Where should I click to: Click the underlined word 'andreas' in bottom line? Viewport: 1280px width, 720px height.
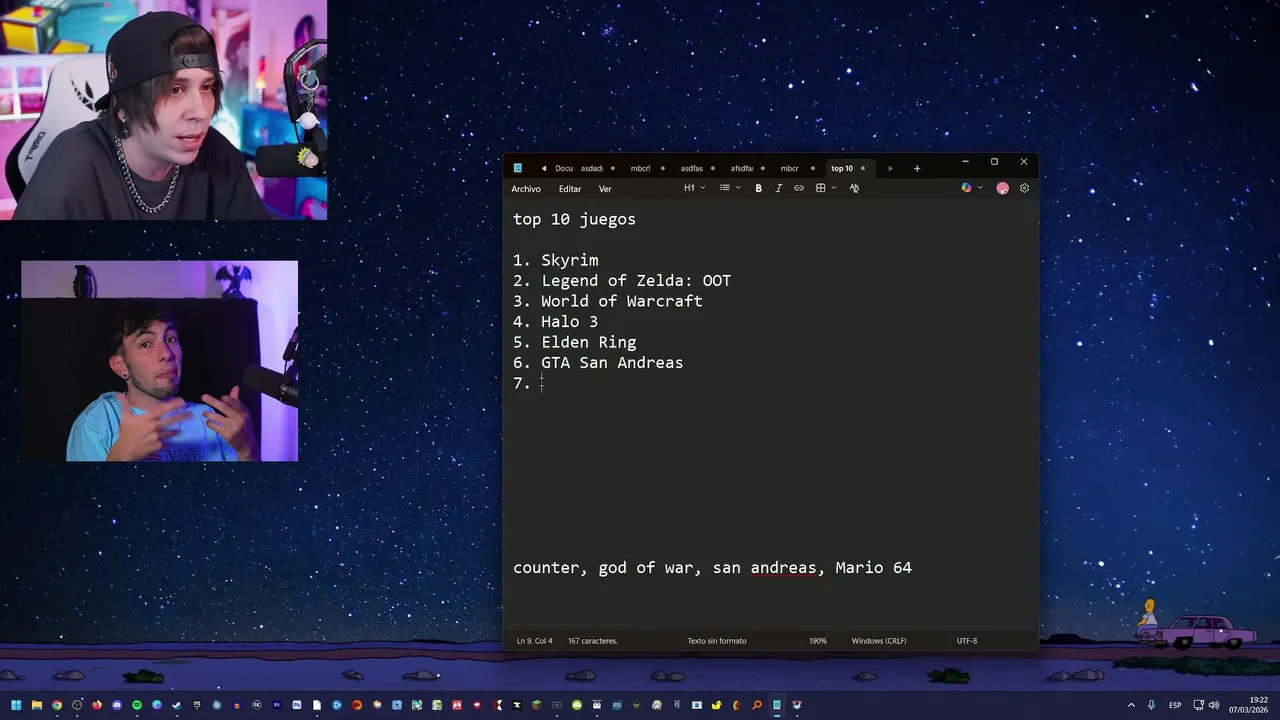pyautogui.click(x=784, y=568)
